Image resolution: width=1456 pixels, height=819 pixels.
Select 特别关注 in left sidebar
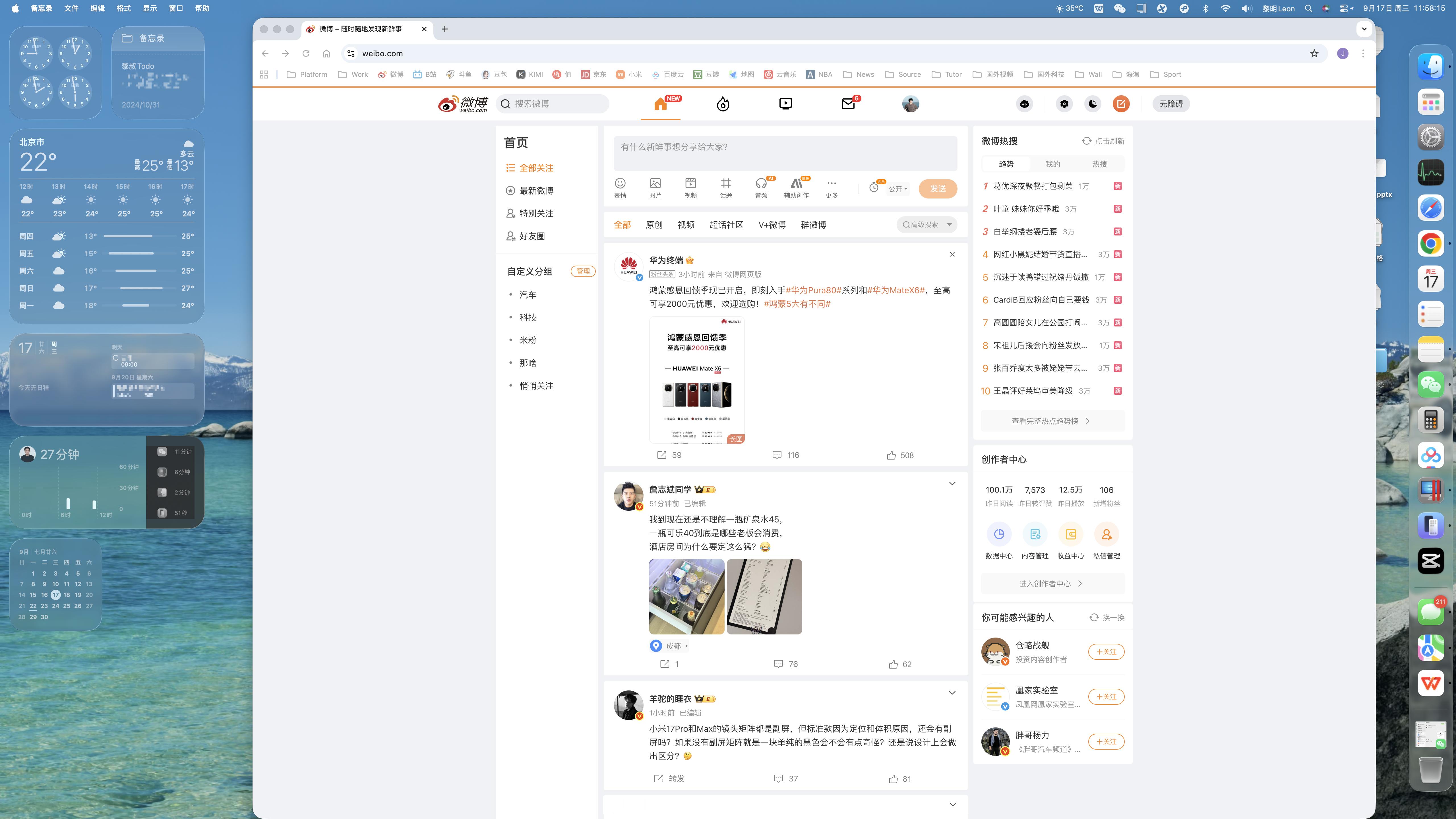pyautogui.click(x=530, y=213)
